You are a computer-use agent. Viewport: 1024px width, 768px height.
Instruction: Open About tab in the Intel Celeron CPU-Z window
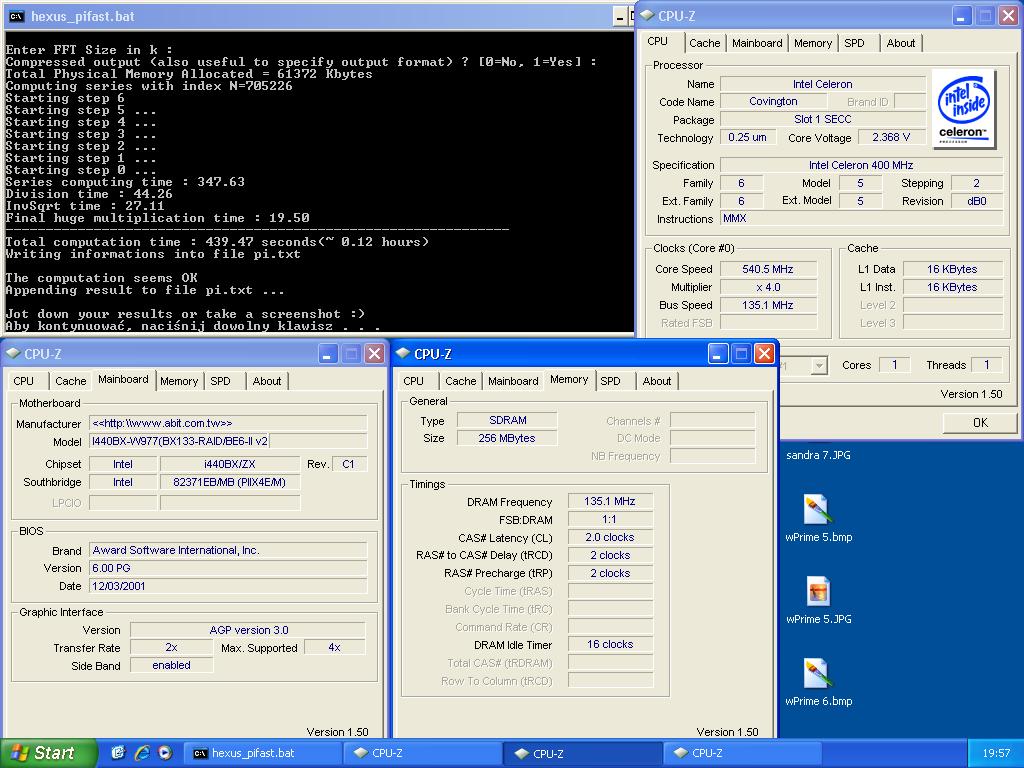[x=901, y=43]
